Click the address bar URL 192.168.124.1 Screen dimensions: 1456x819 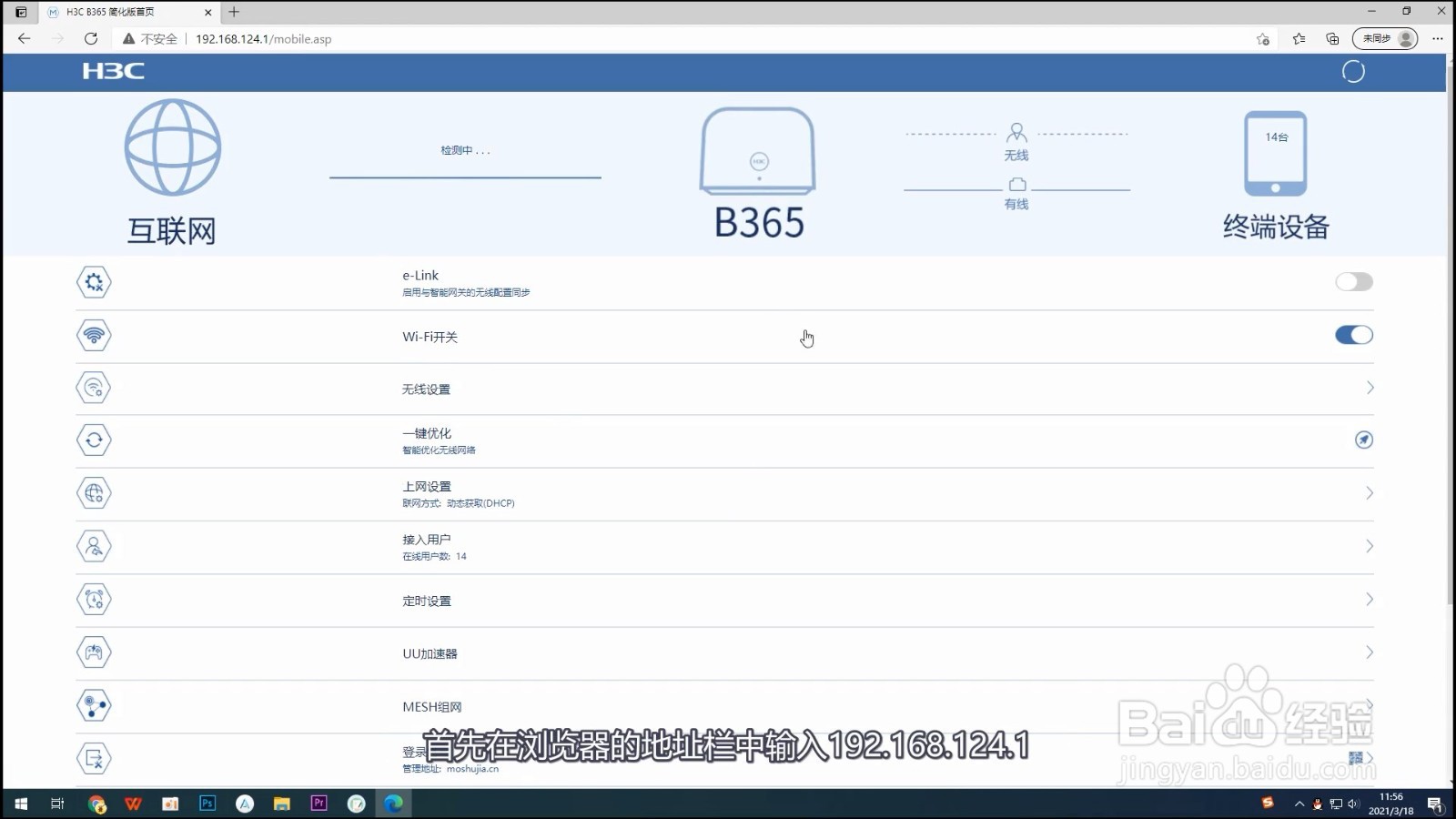(x=263, y=39)
